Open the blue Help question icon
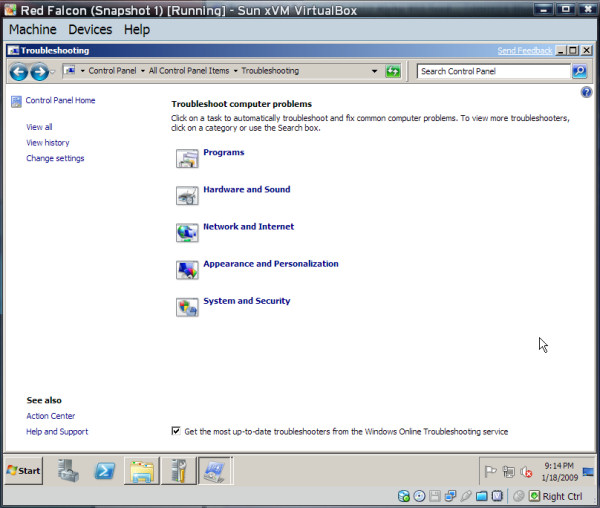 [586, 92]
